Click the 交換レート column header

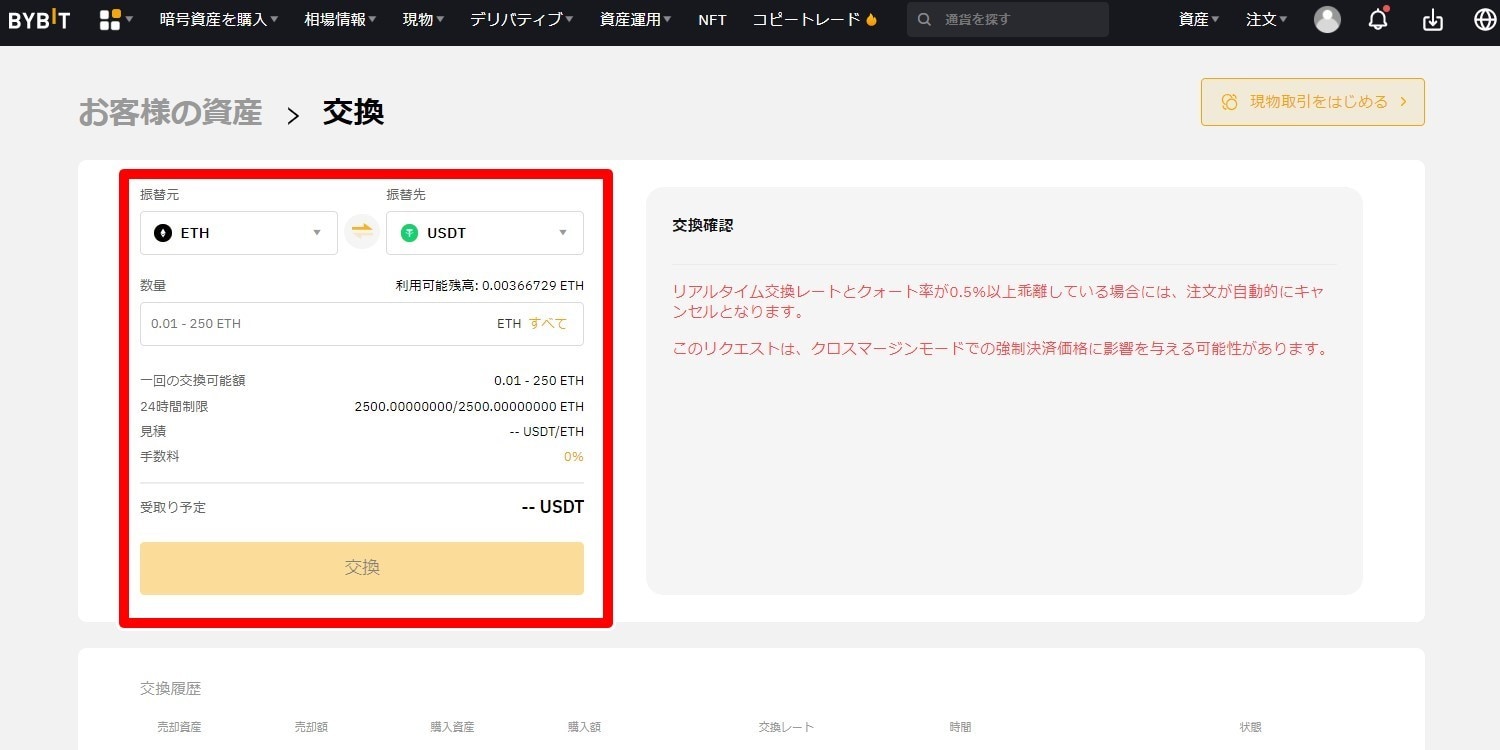pos(786,727)
